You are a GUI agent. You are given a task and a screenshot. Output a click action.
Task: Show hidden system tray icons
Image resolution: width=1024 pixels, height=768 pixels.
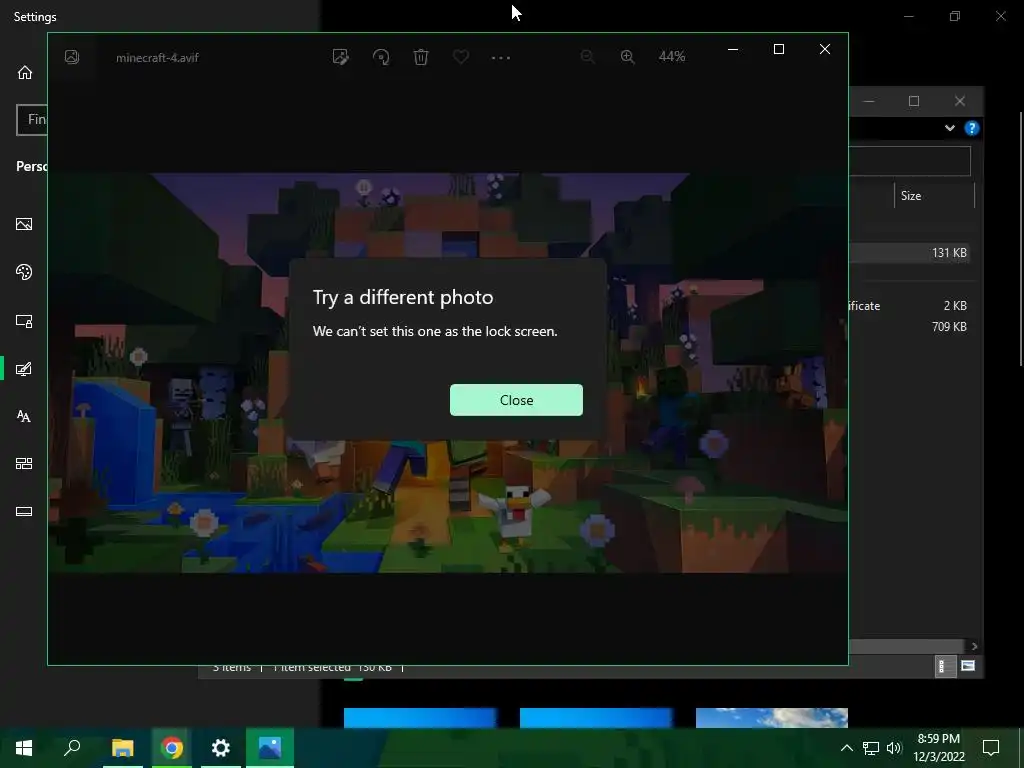(846, 748)
